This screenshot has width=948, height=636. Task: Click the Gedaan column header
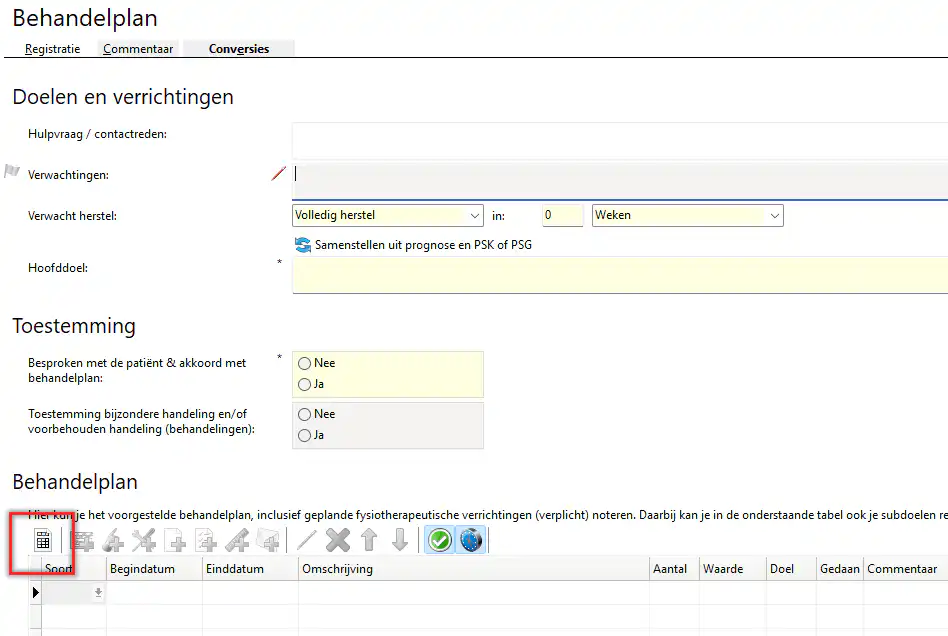pyautogui.click(x=840, y=569)
